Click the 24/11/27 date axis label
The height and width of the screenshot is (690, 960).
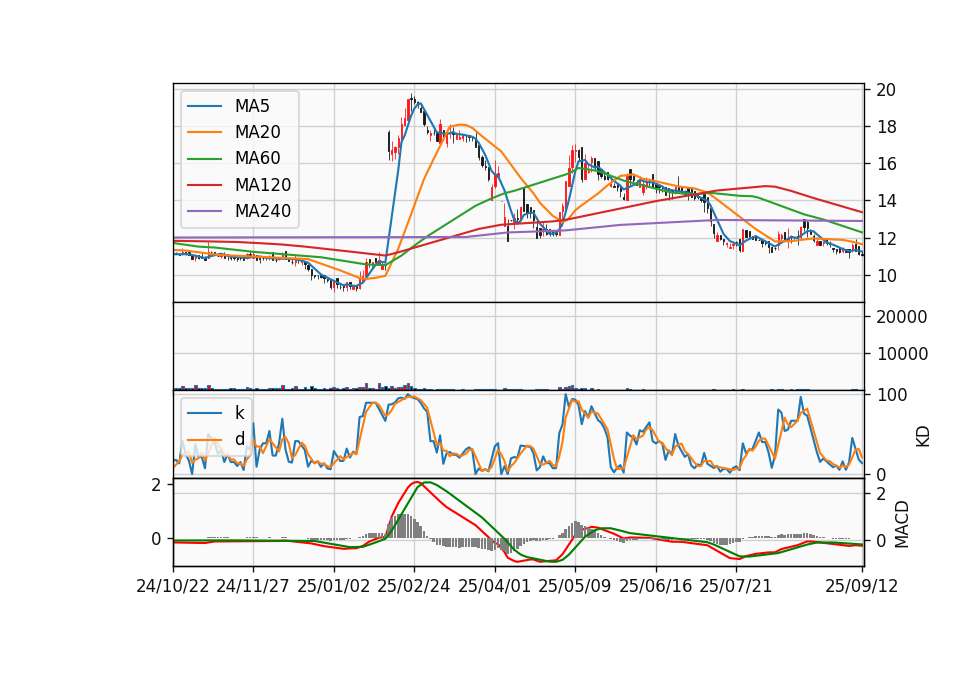pos(253,586)
